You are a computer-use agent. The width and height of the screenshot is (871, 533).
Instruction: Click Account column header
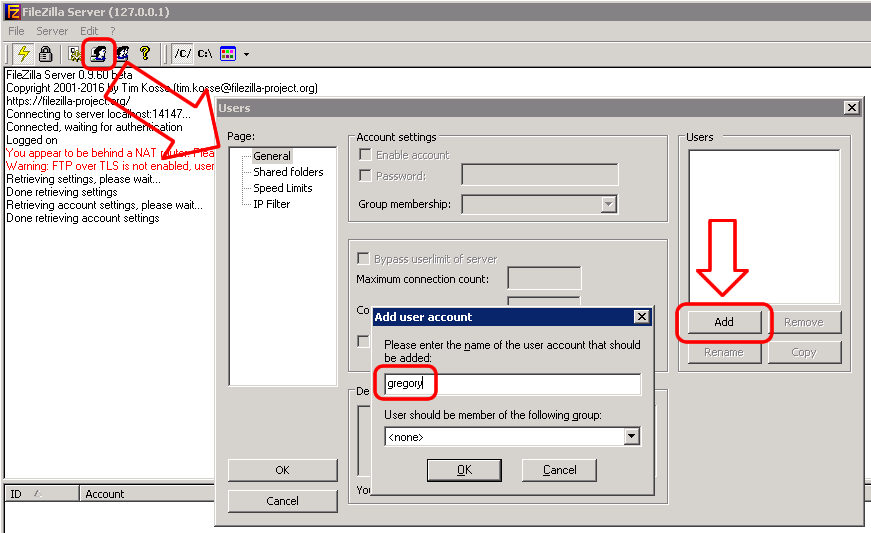147,494
